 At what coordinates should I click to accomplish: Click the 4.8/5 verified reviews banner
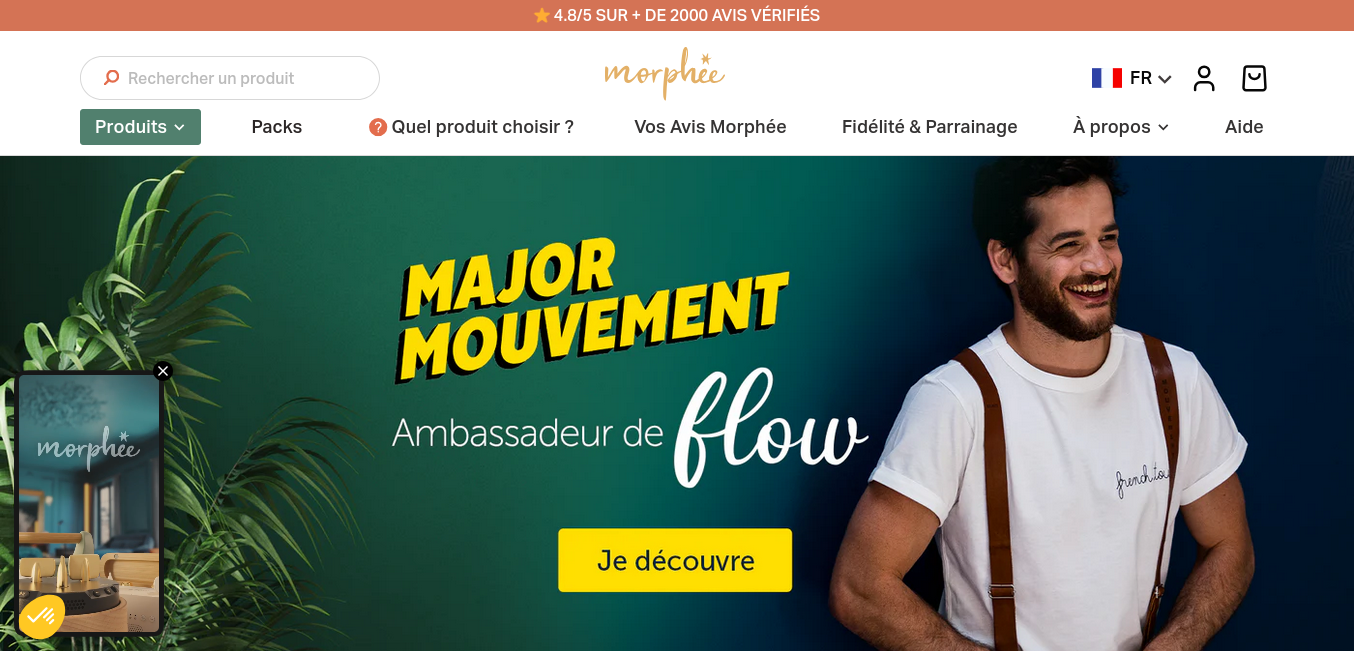coord(677,15)
